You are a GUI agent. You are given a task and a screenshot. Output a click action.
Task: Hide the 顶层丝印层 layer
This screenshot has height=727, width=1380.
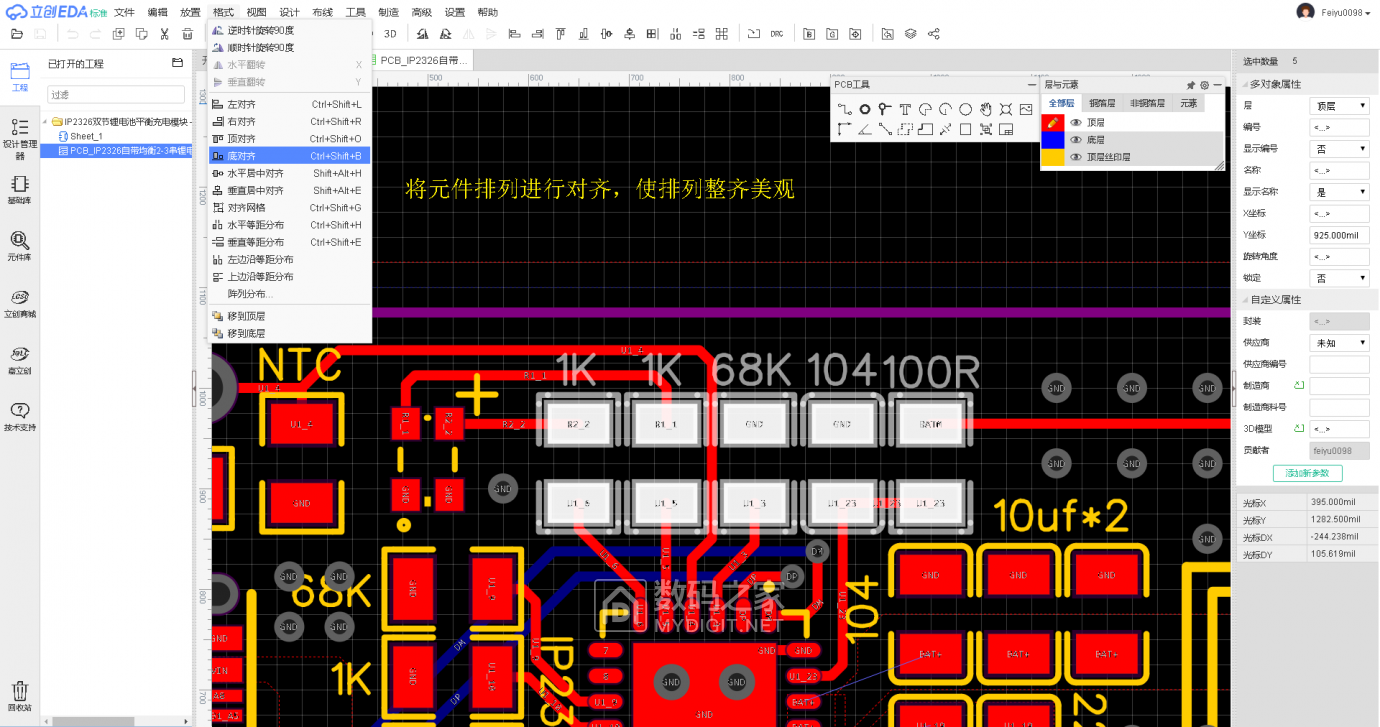point(1077,157)
